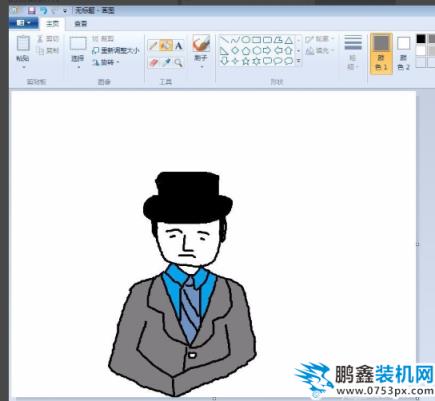Switch to the View ribbon tab
435x401 pixels.
(80, 24)
